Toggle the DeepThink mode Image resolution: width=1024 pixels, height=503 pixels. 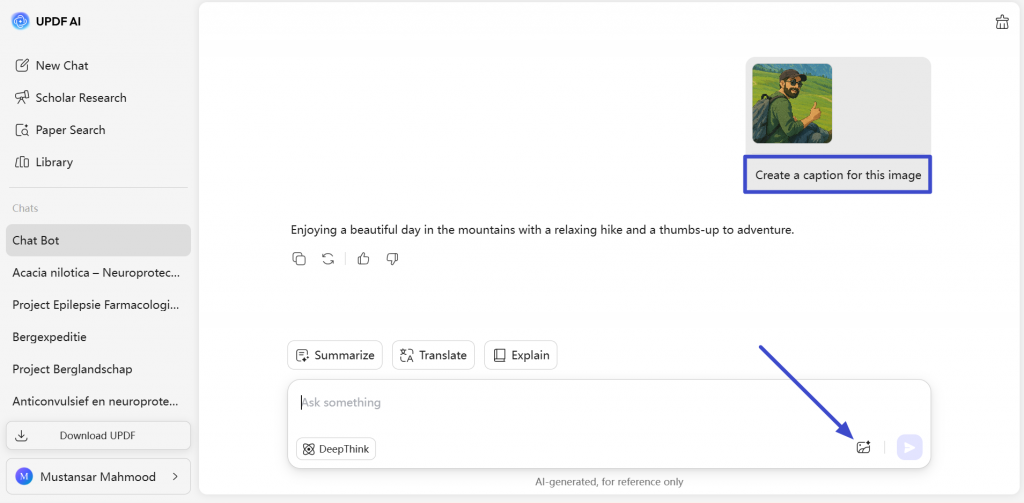pos(336,449)
